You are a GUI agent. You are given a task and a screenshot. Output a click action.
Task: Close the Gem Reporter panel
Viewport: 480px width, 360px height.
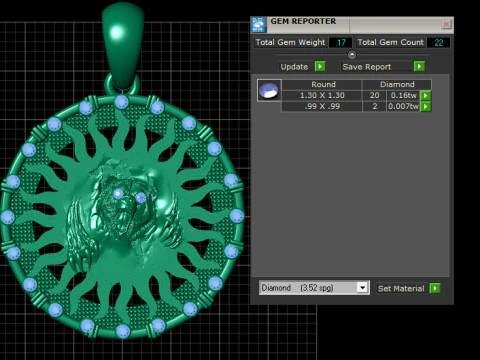pyautogui.click(x=446, y=24)
